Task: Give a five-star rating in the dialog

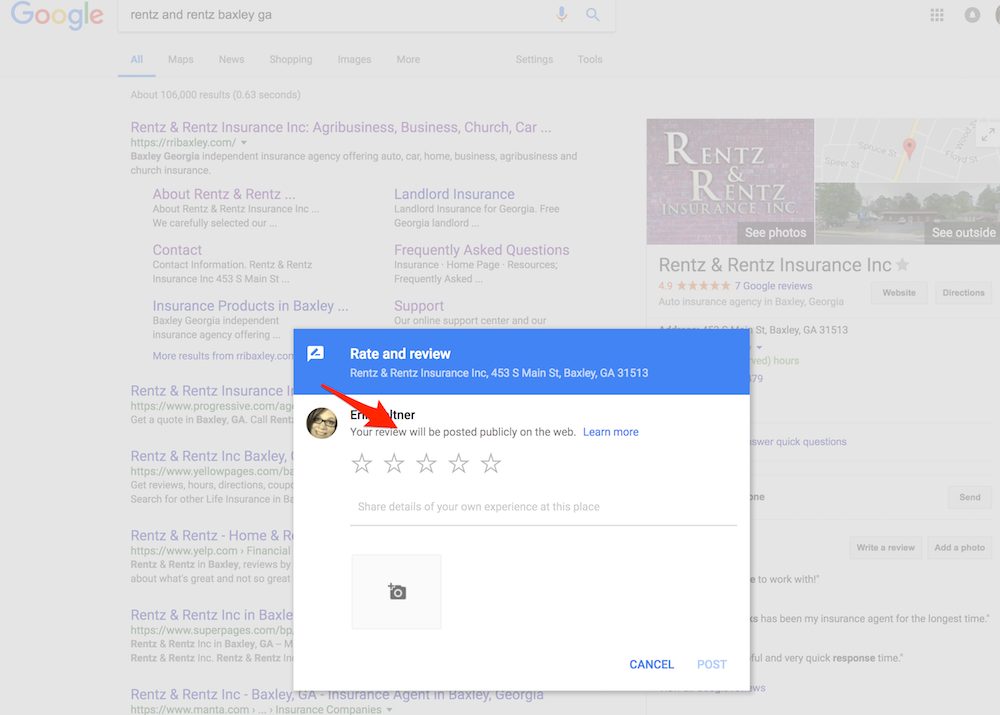Action: click(490, 464)
